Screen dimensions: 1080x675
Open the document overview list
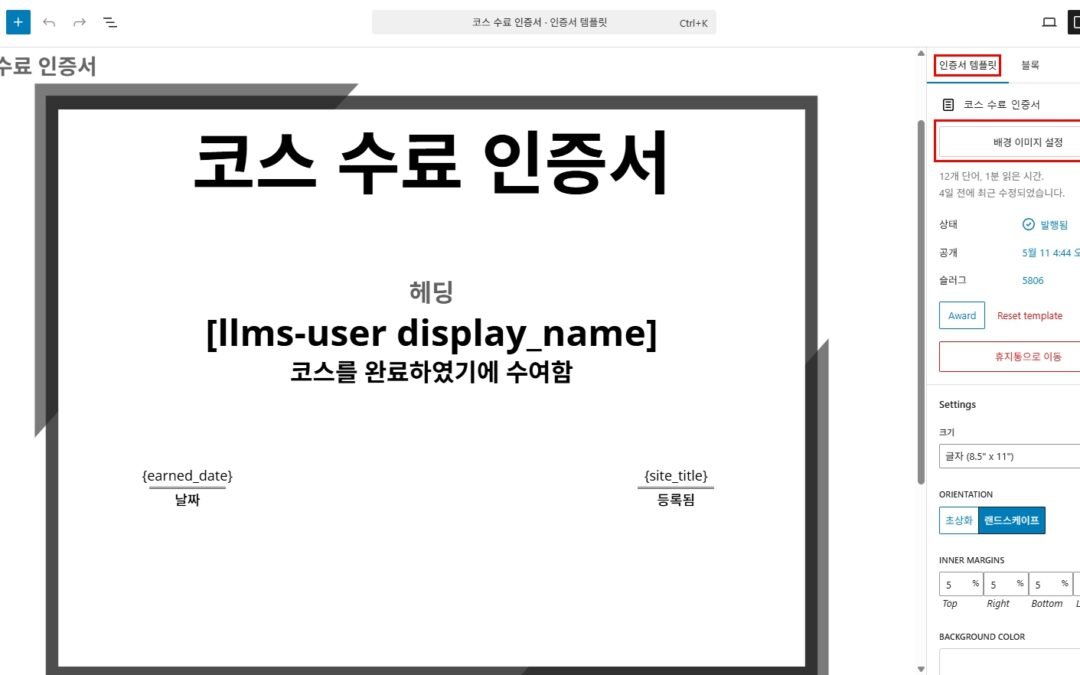(x=110, y=22)
